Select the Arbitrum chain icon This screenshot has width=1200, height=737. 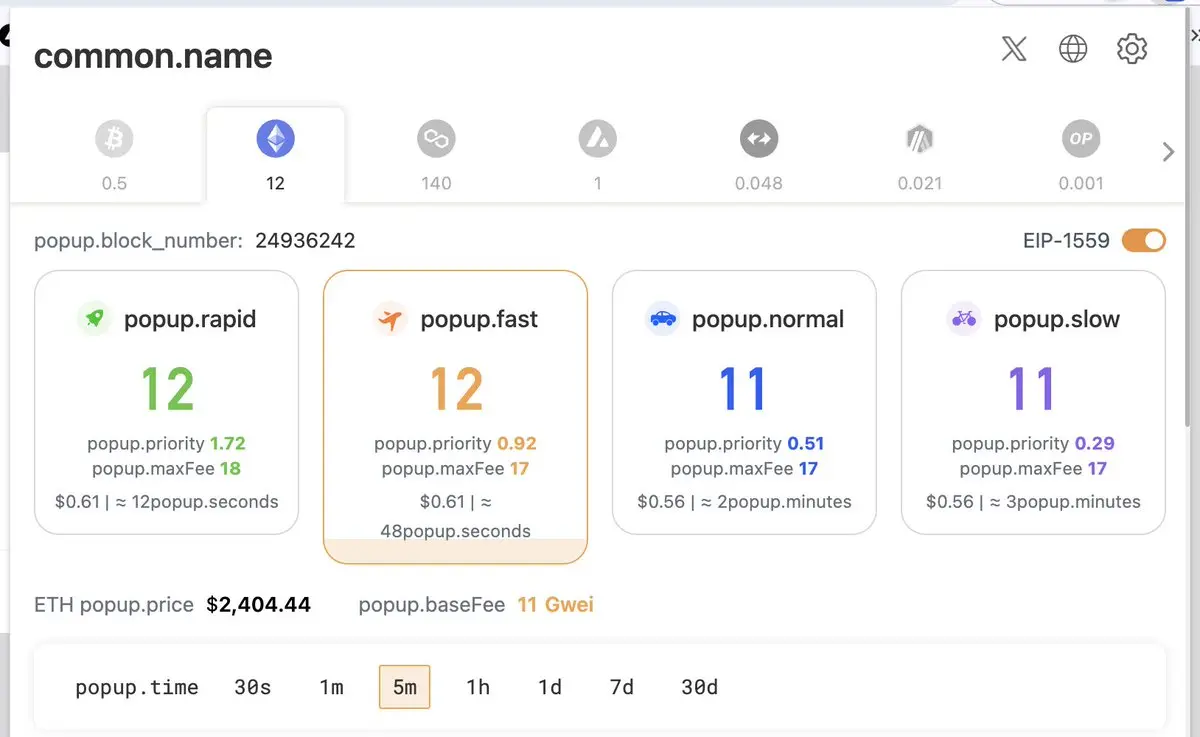(x=919, y=139)
